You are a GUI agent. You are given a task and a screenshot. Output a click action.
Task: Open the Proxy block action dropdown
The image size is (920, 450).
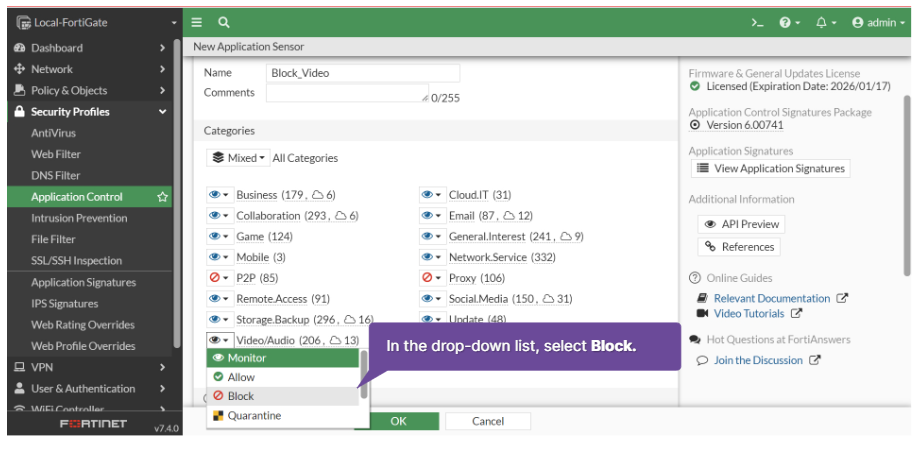click(x=433, y=278)
